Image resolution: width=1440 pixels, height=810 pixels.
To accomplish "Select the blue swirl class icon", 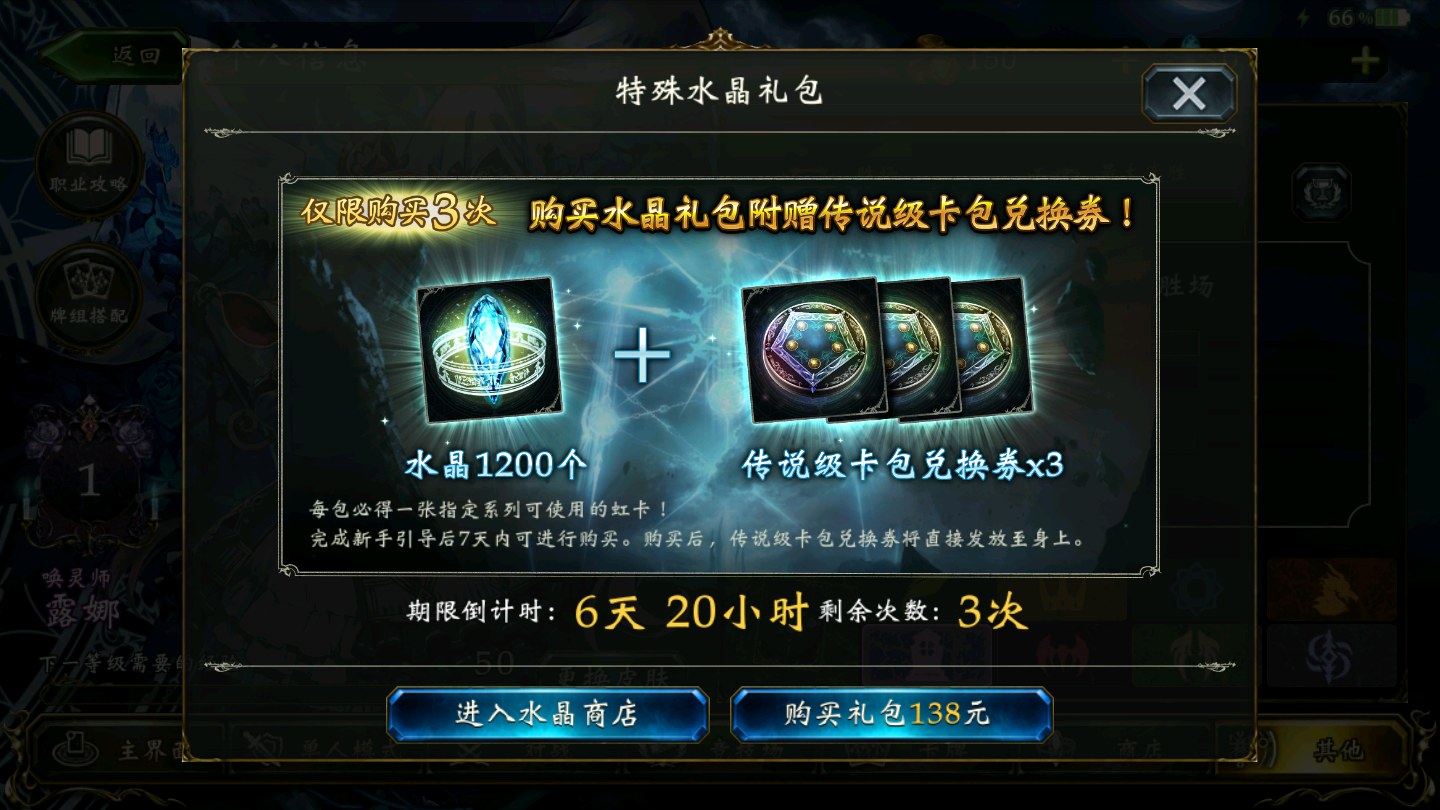I will tap(1332, 656).
